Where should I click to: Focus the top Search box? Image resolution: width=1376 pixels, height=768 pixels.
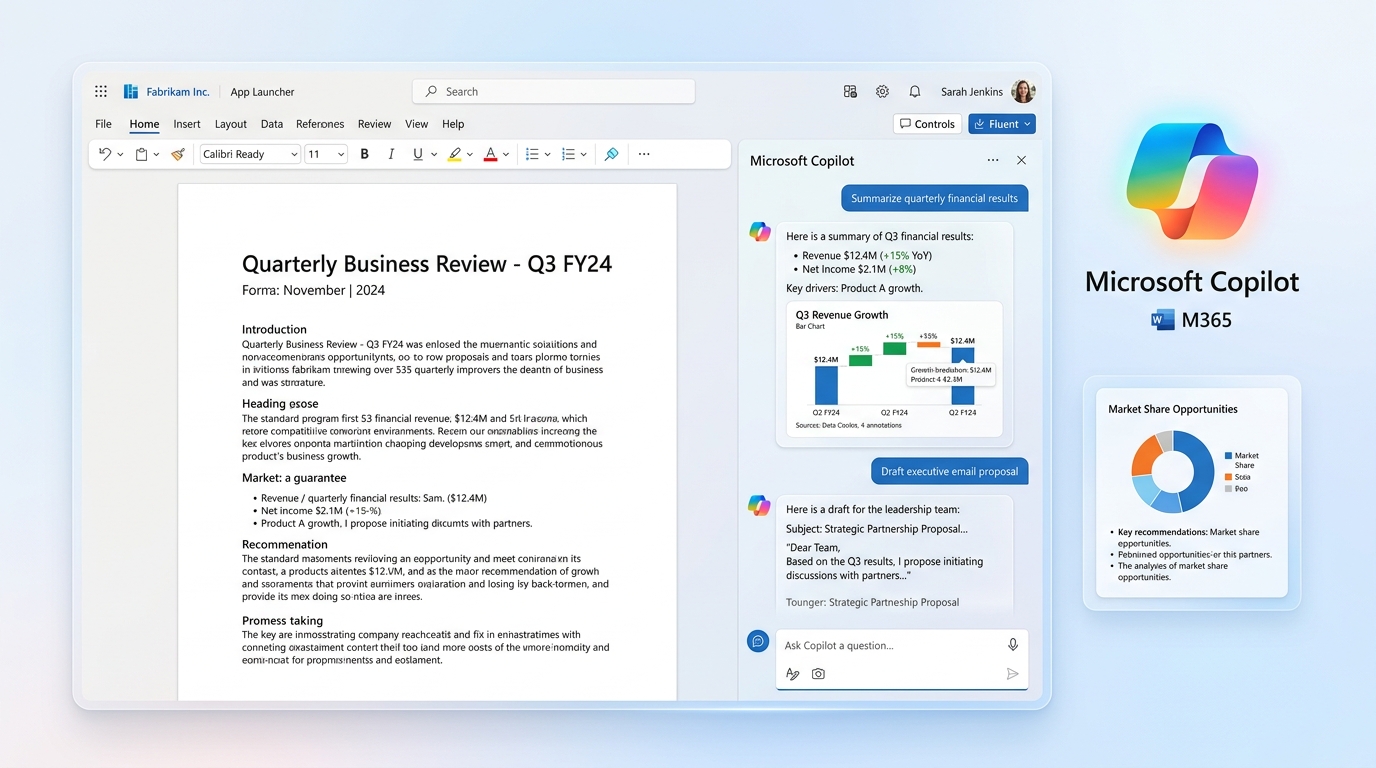tap(554, 91)
